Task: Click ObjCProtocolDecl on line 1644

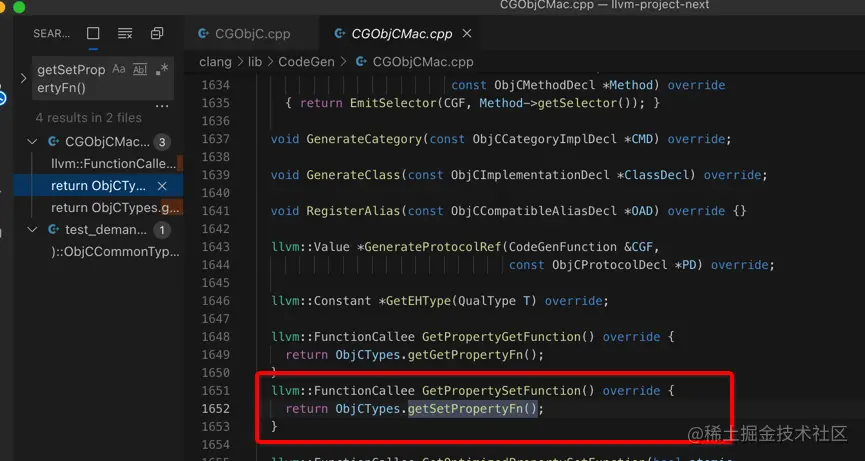Action: click(610, 265)
